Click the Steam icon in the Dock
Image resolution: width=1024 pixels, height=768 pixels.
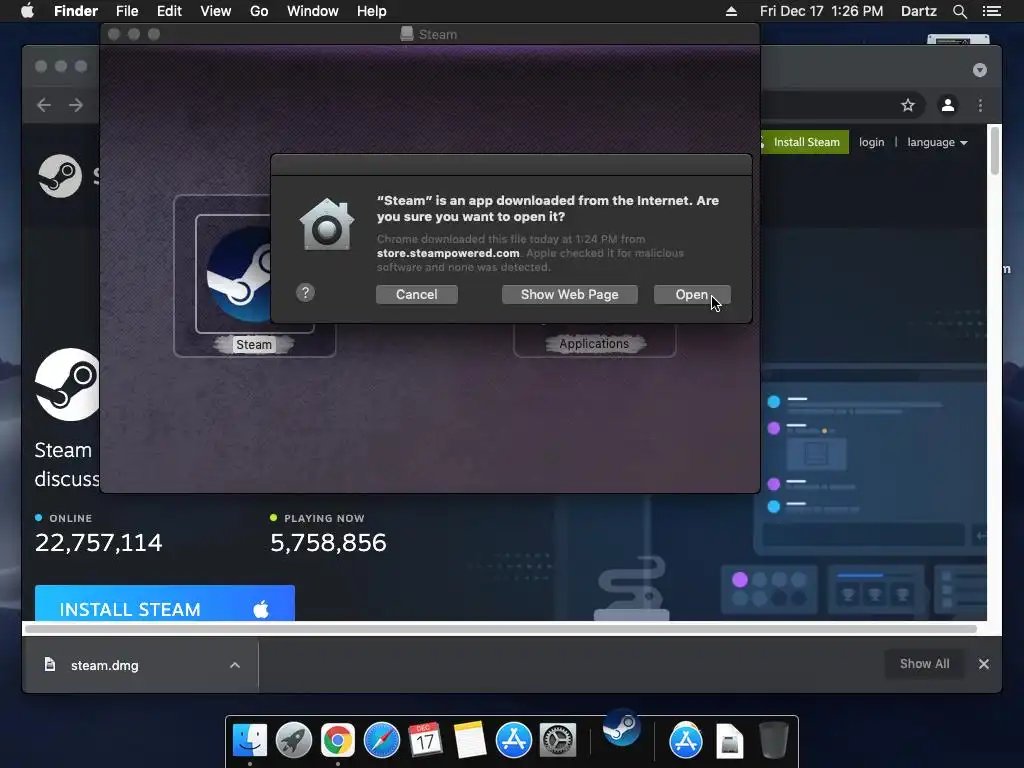coord(621,727)
